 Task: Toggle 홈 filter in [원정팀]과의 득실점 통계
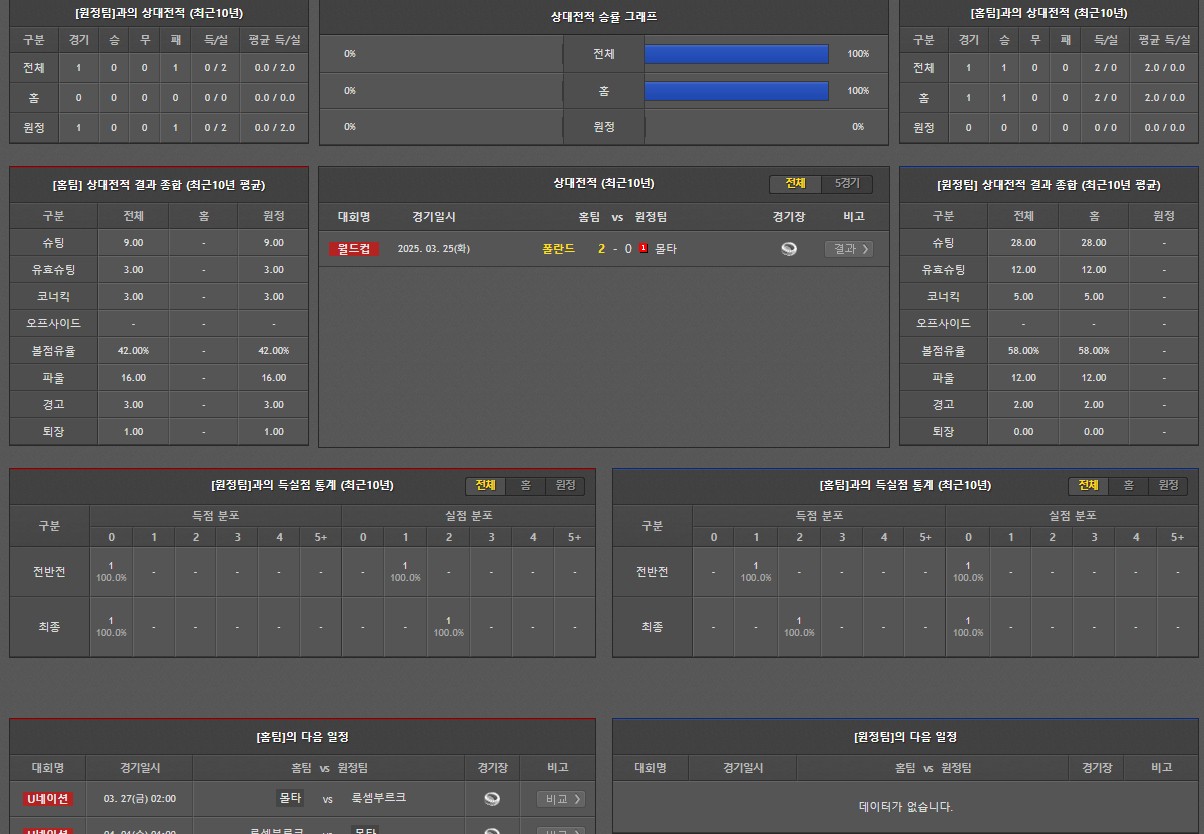(x=525, y=485)
